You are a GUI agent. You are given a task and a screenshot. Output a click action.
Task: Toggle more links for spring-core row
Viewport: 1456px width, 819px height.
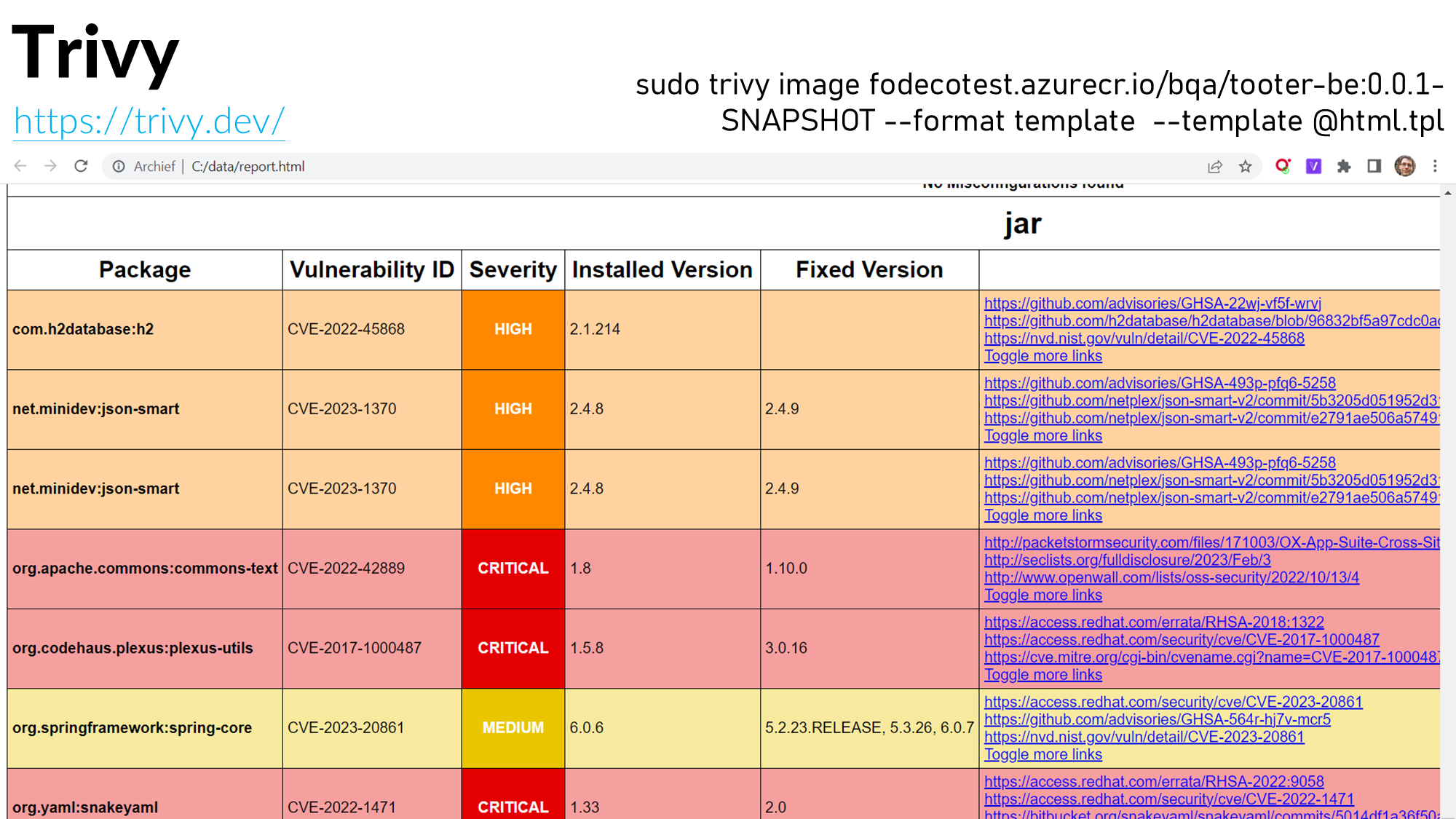click(x=1042, y=755)
